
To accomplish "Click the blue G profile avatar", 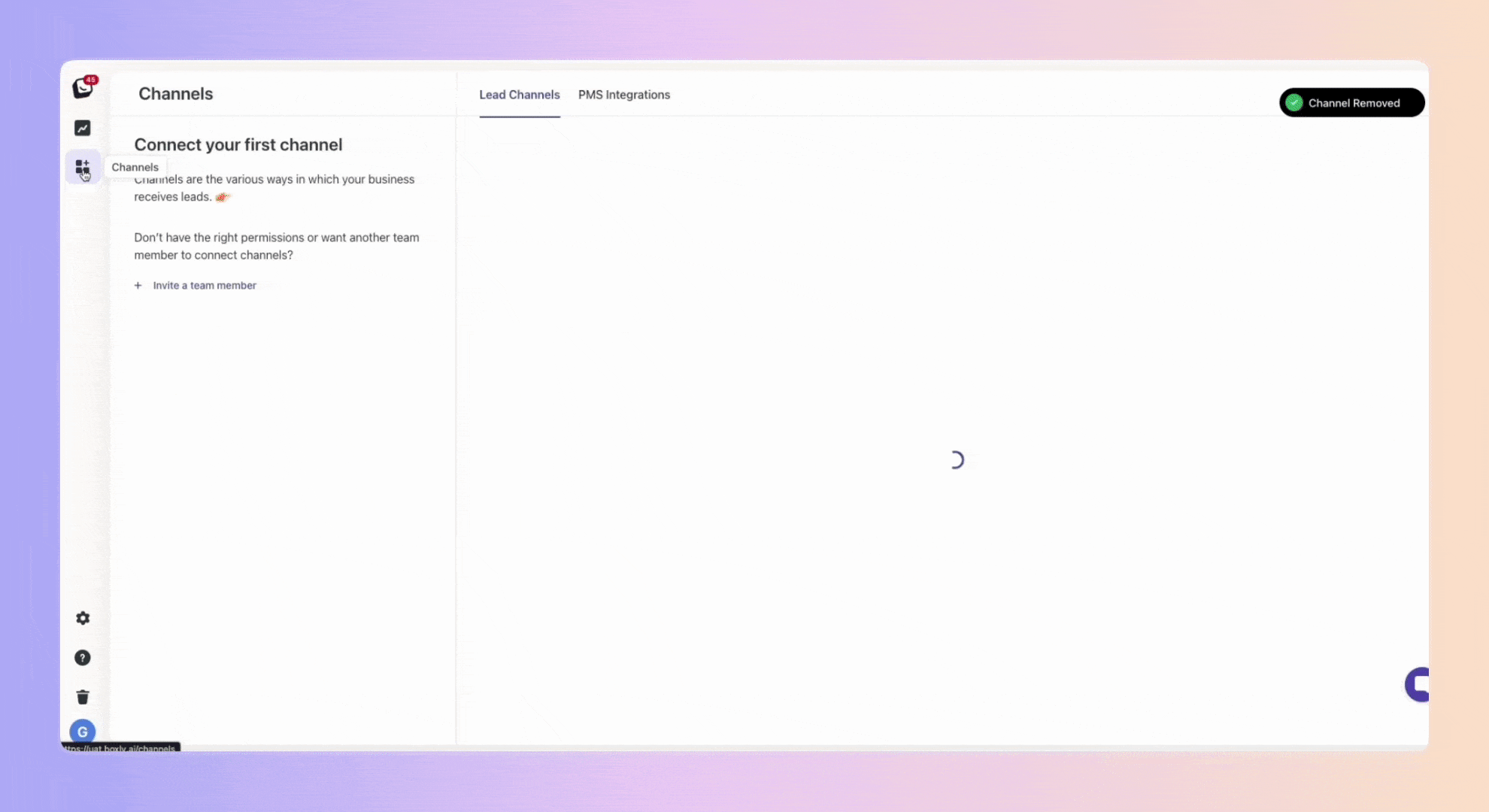I will 83,732.
